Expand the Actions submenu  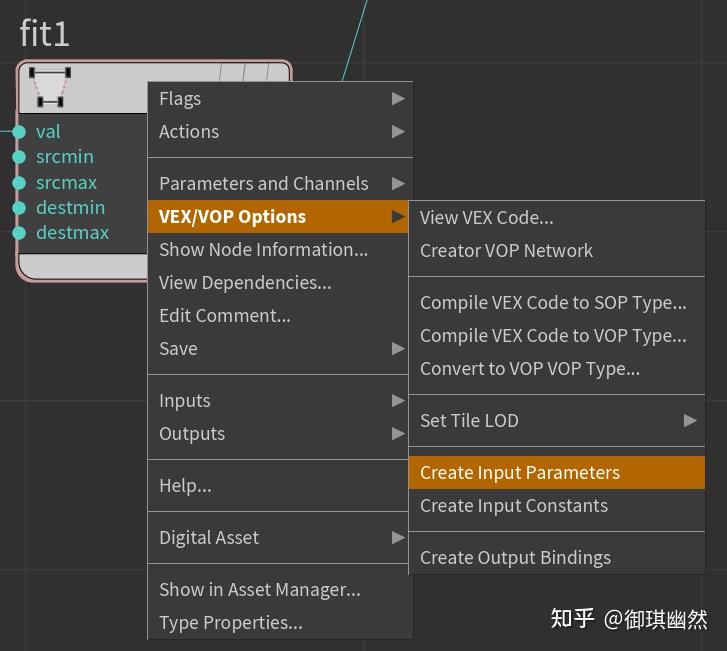point(280,131)
